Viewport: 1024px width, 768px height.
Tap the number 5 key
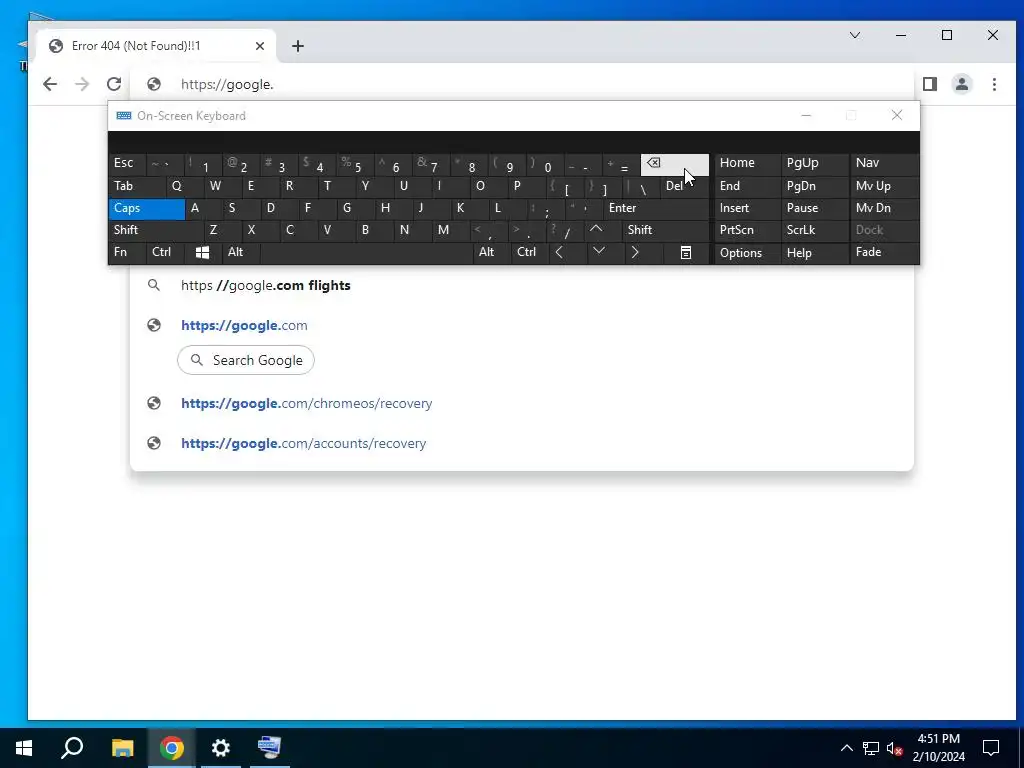[356, 165]
